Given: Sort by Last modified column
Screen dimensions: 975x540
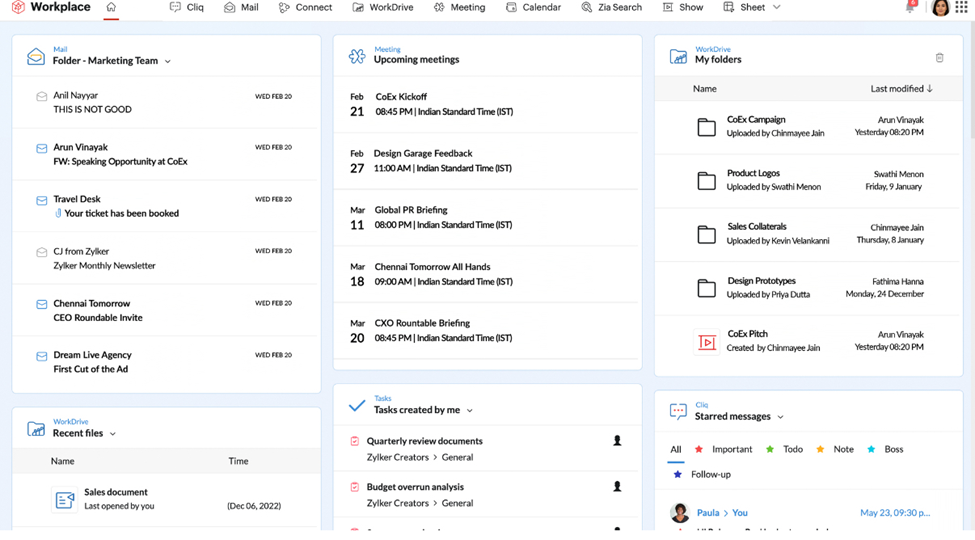Looking at the screenshot, I should [x=902, y=89].
